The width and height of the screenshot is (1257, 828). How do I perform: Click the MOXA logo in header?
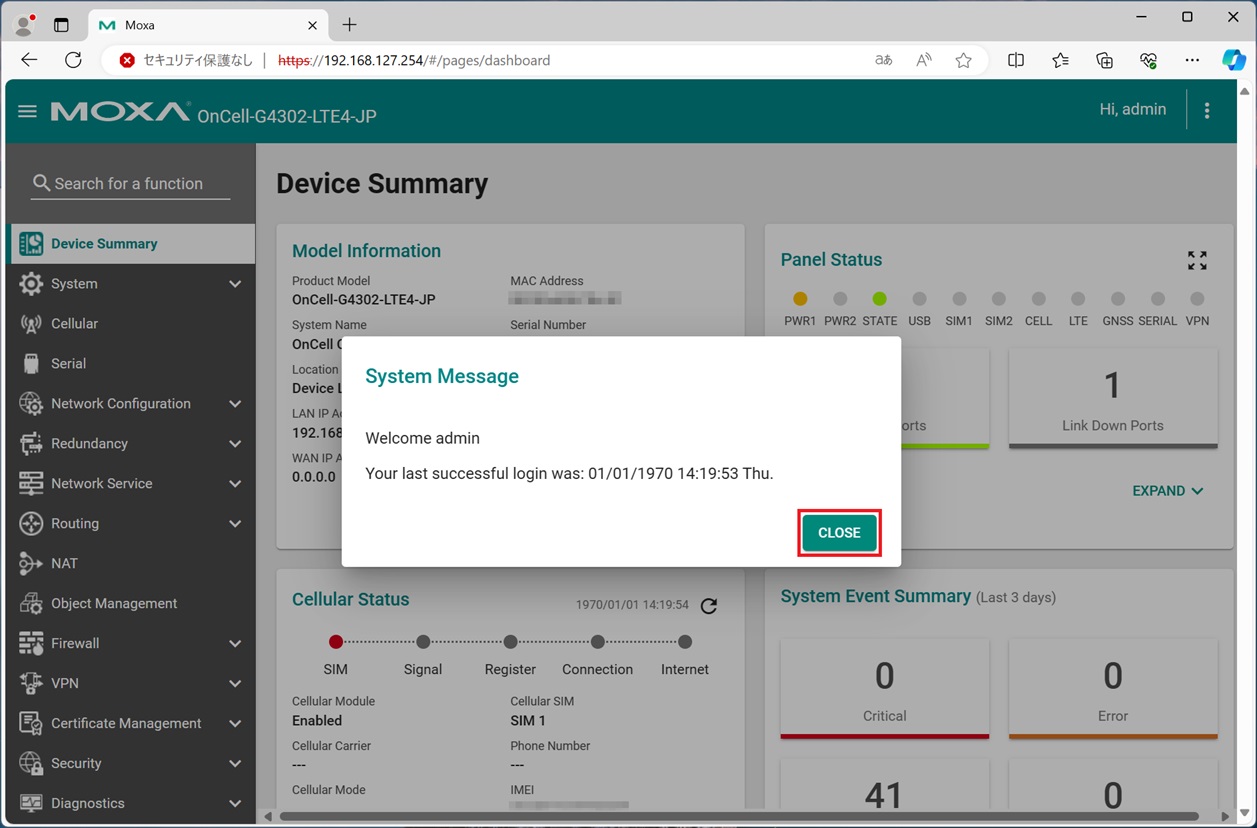pos(120,112)
